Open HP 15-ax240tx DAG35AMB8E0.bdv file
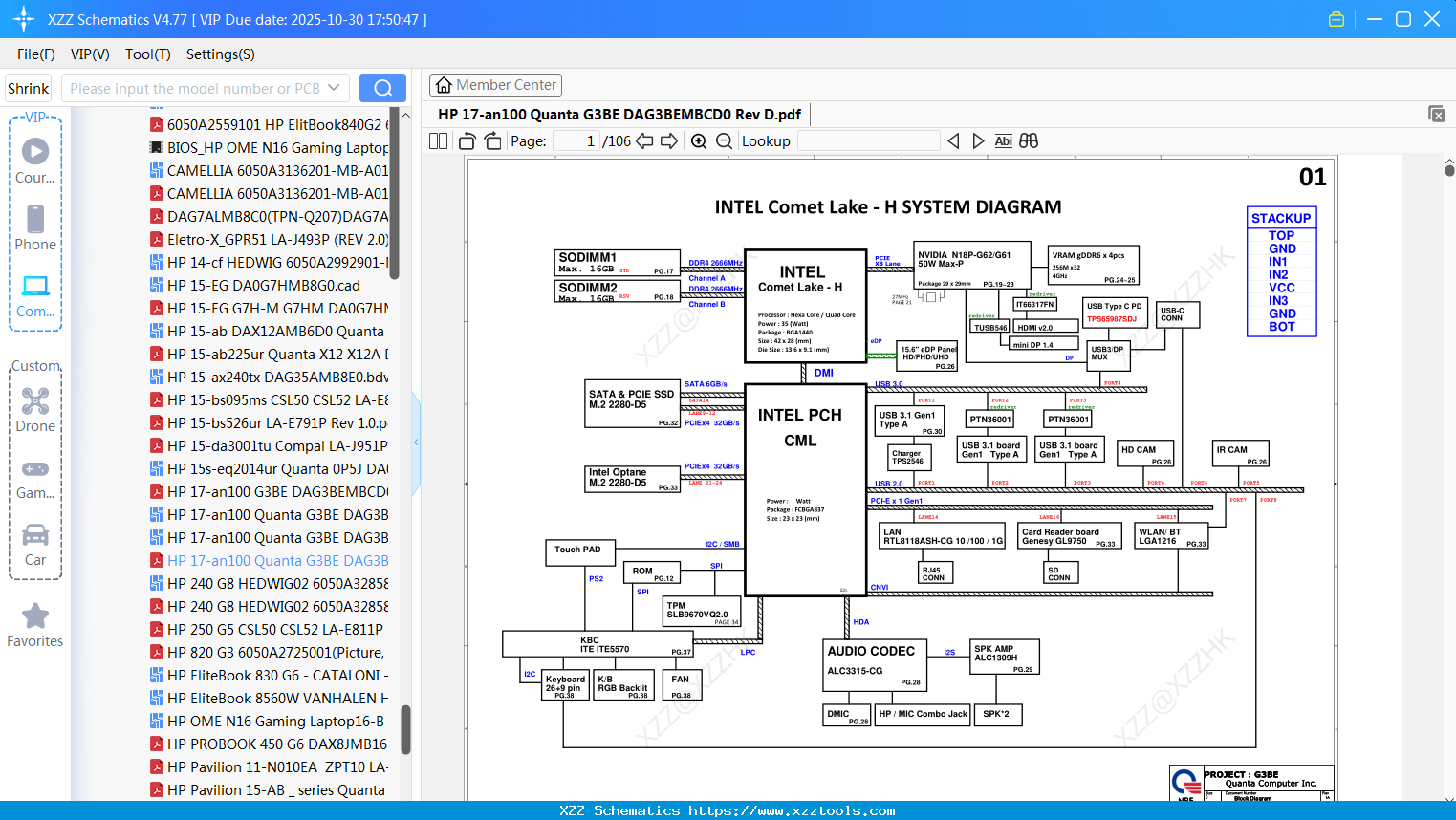Image resolution: width=1456 pixels, height=820 pixels. [270, 377]
